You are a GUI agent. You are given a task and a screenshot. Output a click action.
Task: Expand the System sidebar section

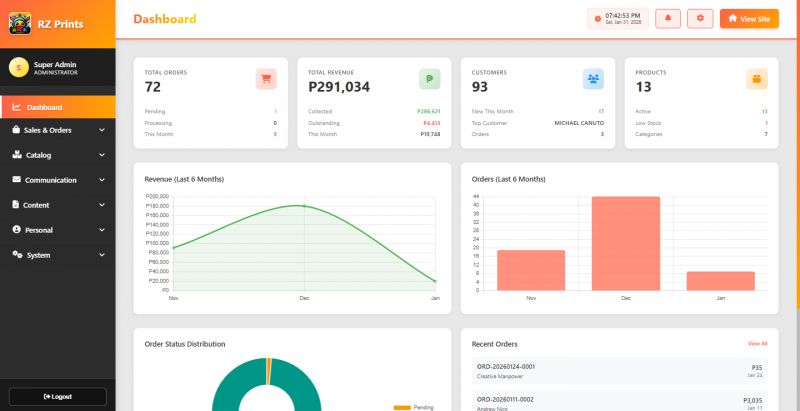pos(57,255)
